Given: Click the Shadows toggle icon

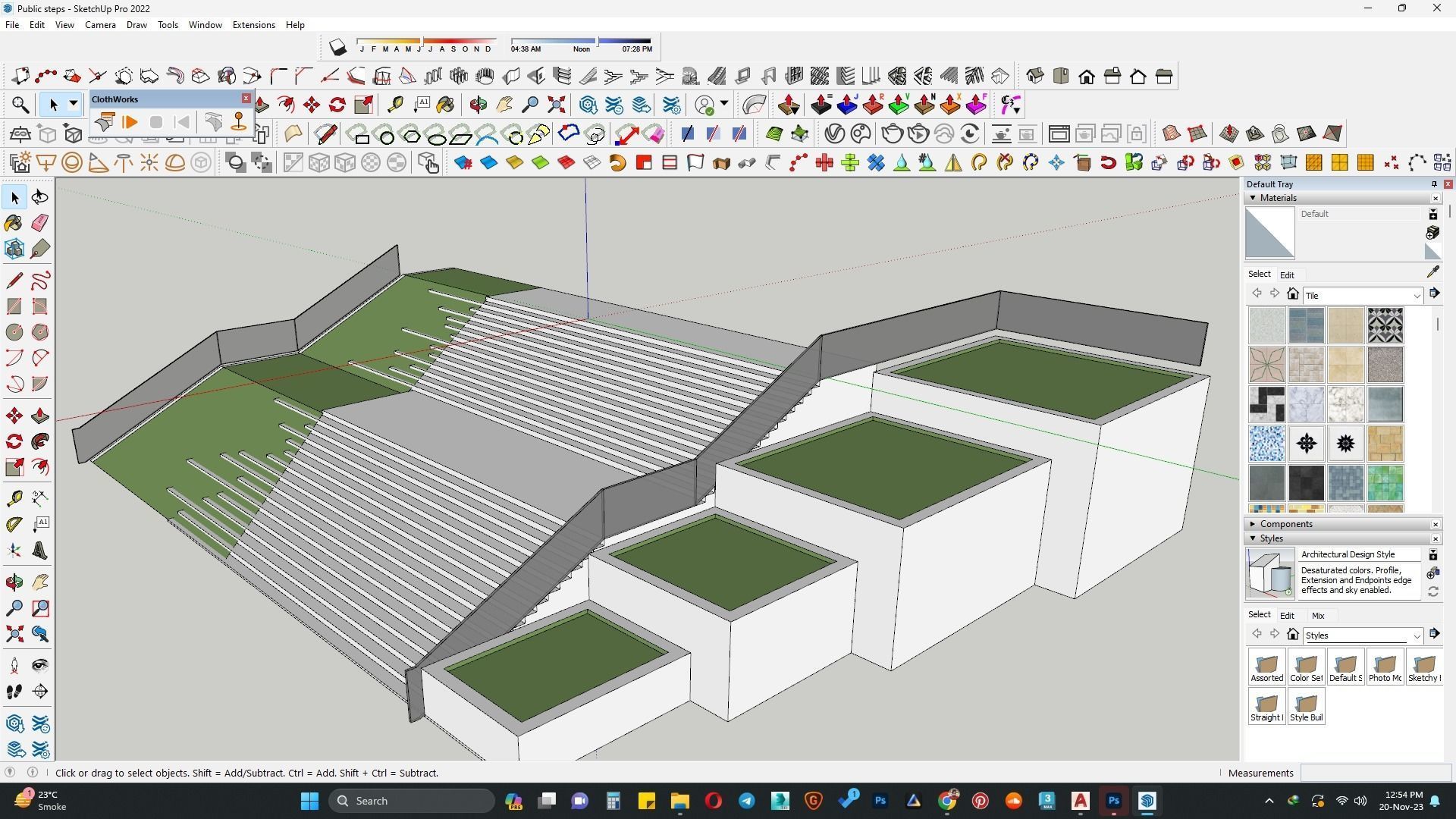Looking at the screenshot, I should (338, 48).
